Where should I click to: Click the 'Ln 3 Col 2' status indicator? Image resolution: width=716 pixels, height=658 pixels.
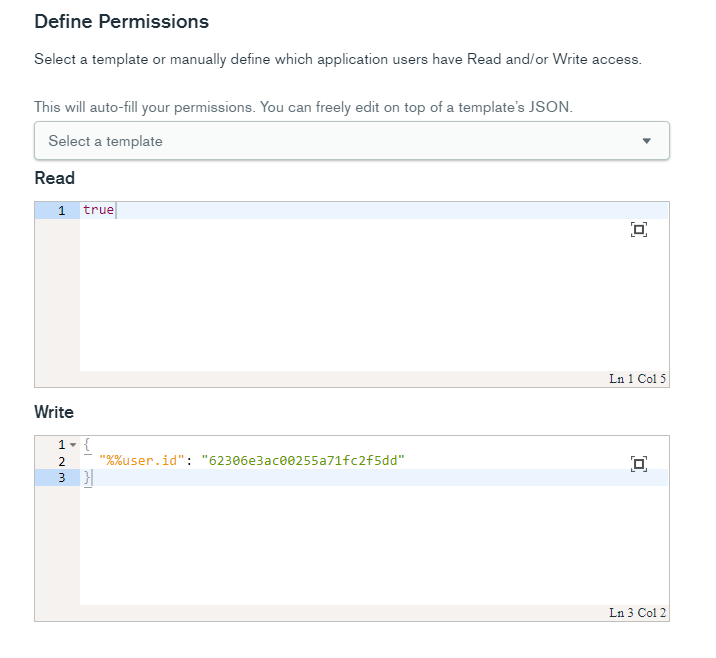tap(637, 612)
